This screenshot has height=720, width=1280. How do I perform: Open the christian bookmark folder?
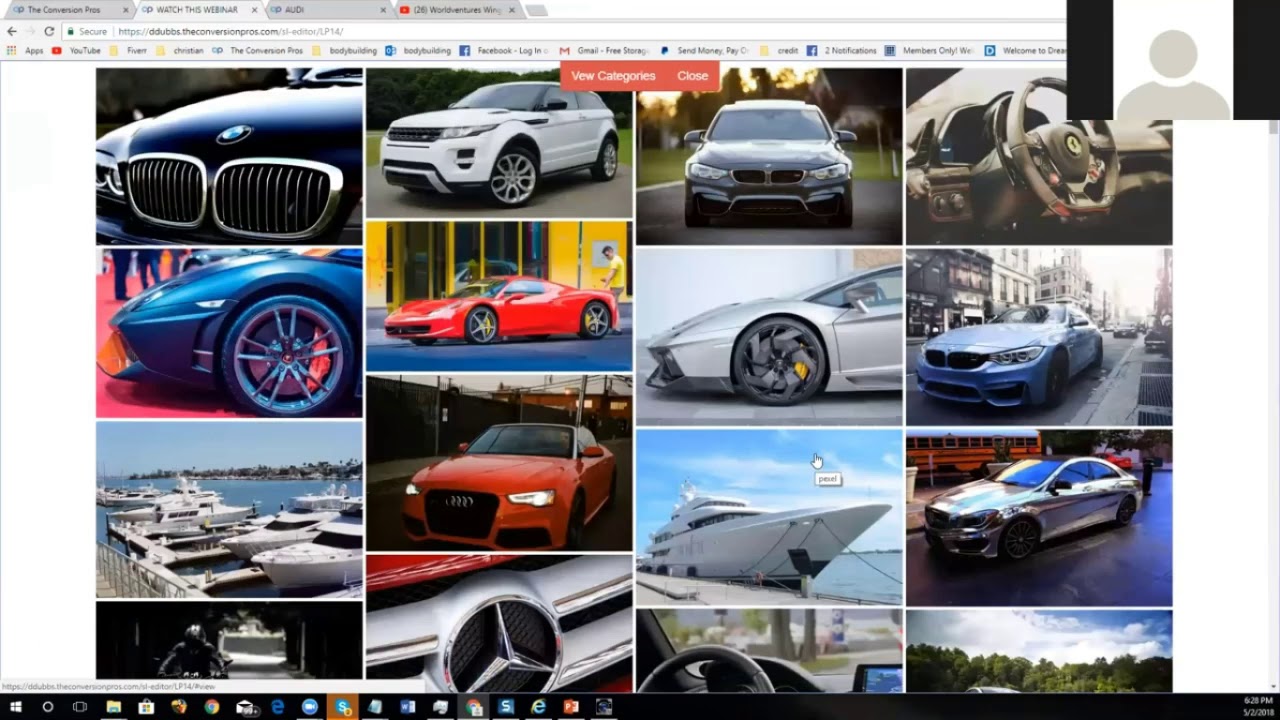point(180,50)
